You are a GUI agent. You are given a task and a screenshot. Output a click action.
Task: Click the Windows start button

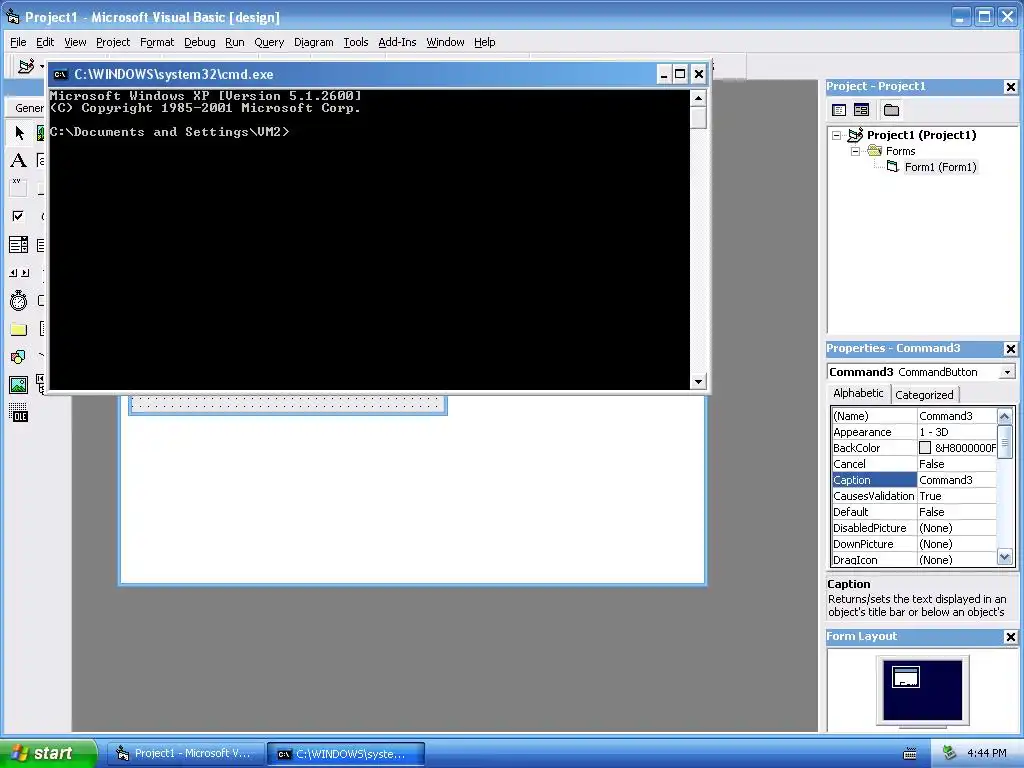pos(48,753)
